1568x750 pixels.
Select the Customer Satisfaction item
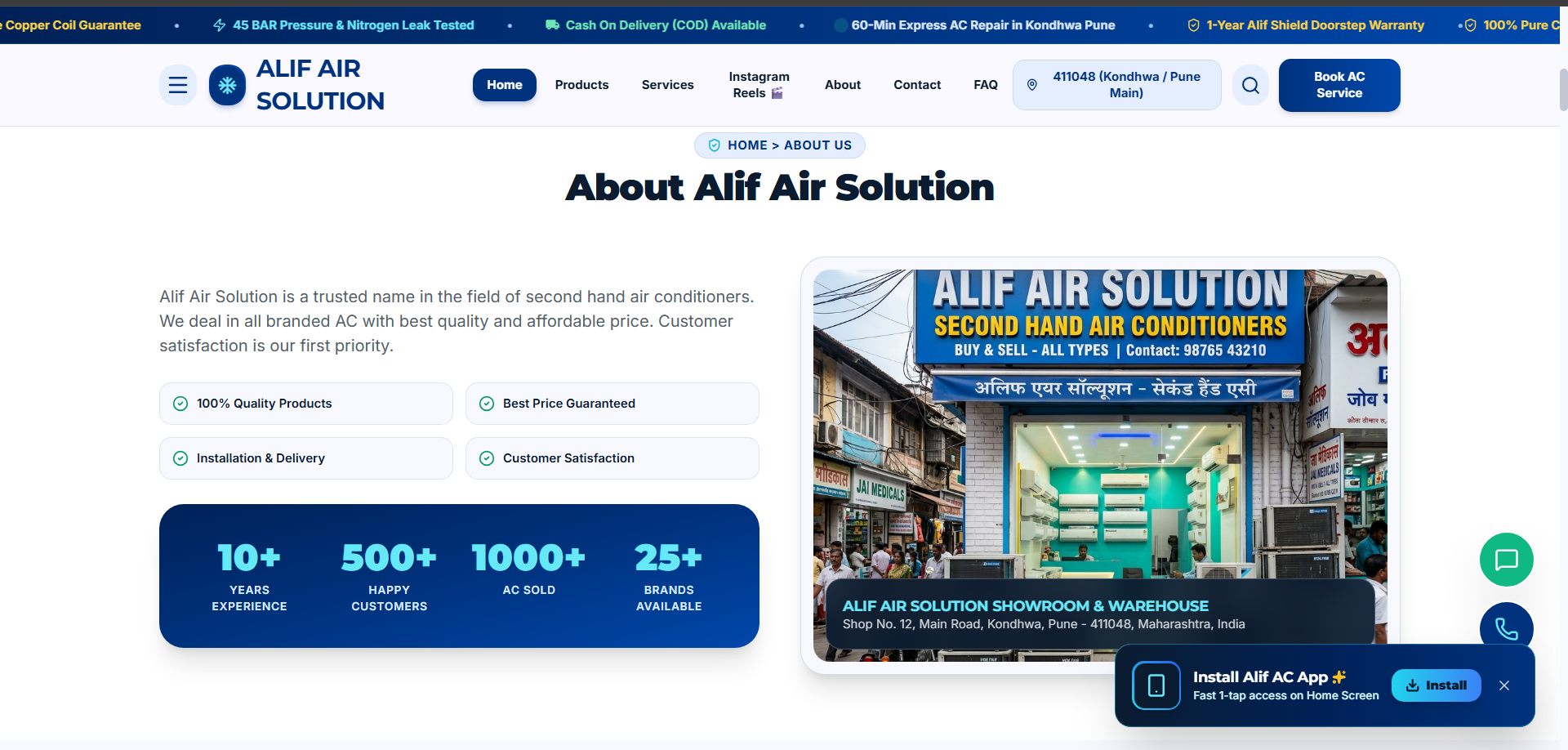612,458
